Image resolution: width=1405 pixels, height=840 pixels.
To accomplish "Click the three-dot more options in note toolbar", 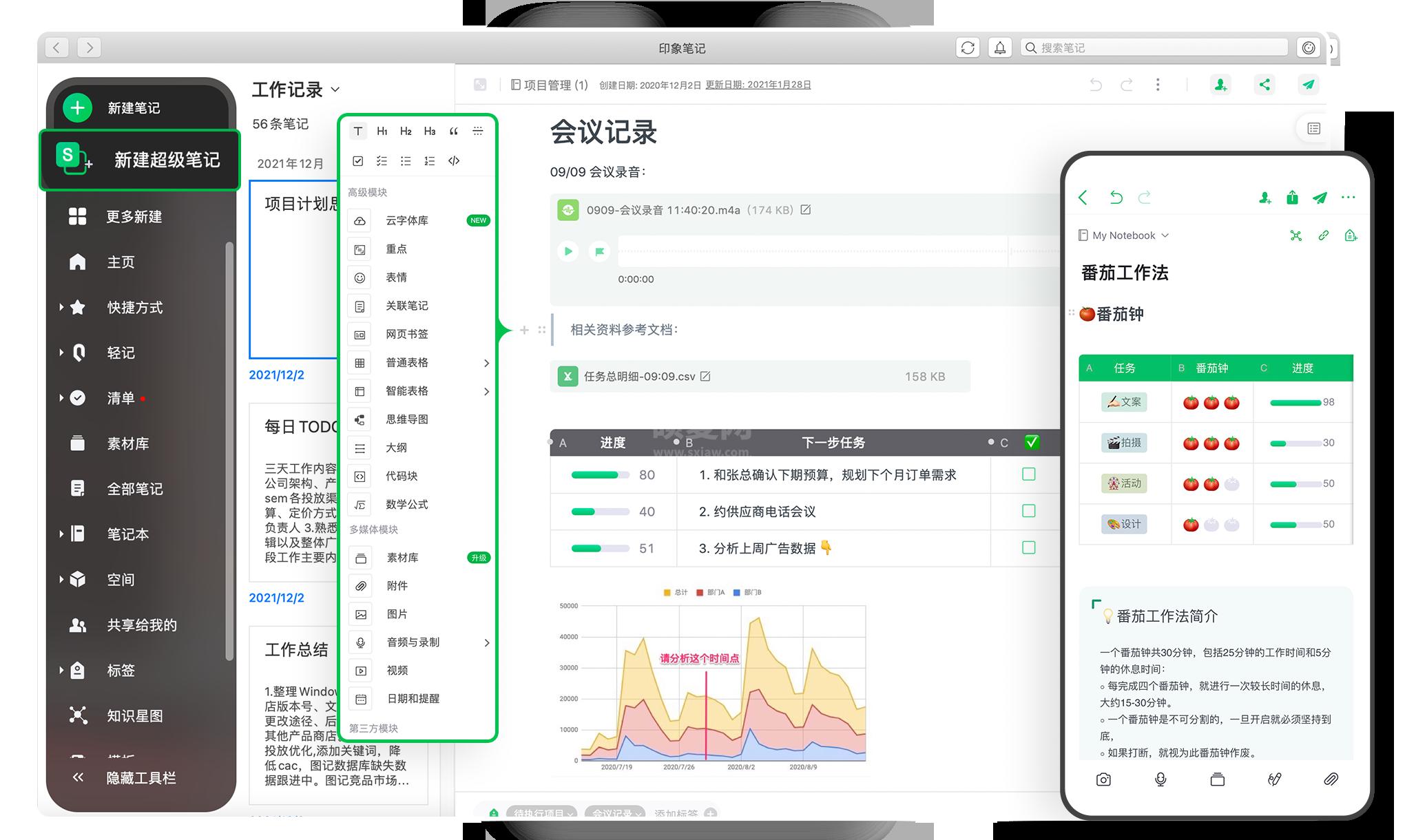I will (1158, 85).
